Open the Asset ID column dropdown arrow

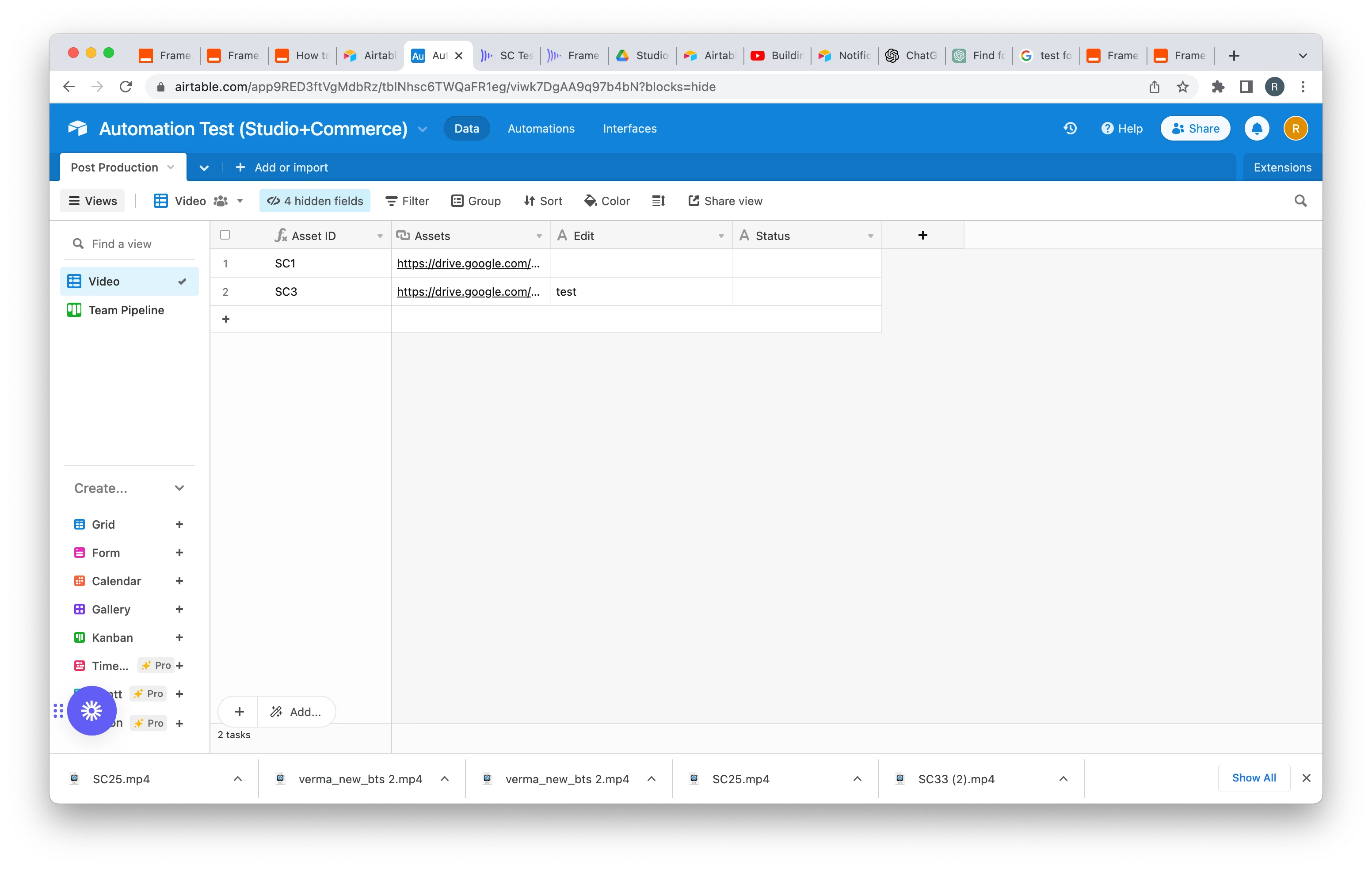point(380,236)
